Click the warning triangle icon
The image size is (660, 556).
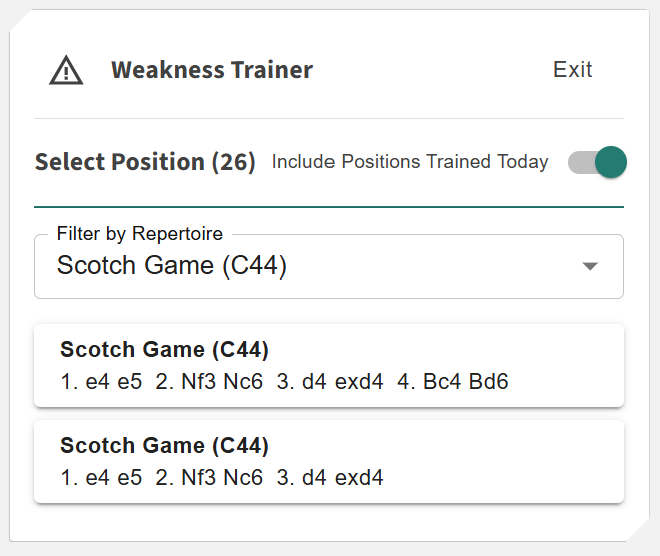tap(66, 70)
